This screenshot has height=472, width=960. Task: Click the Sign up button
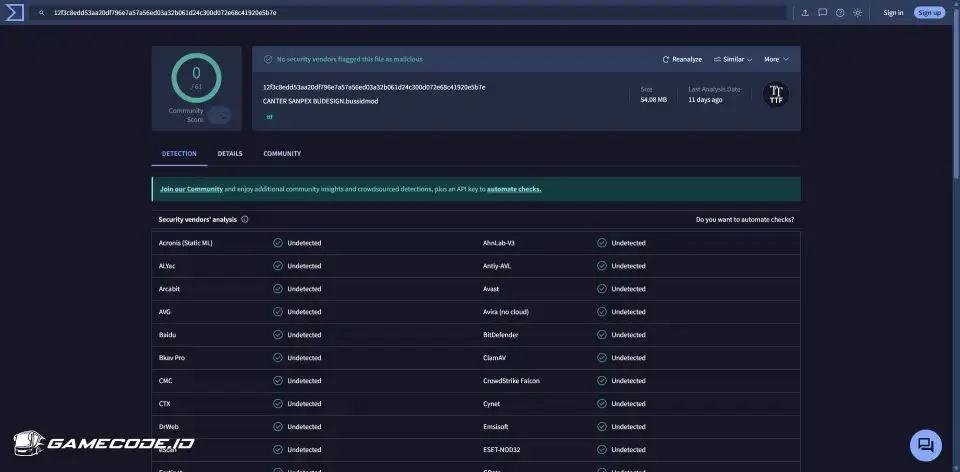[929, 13]
